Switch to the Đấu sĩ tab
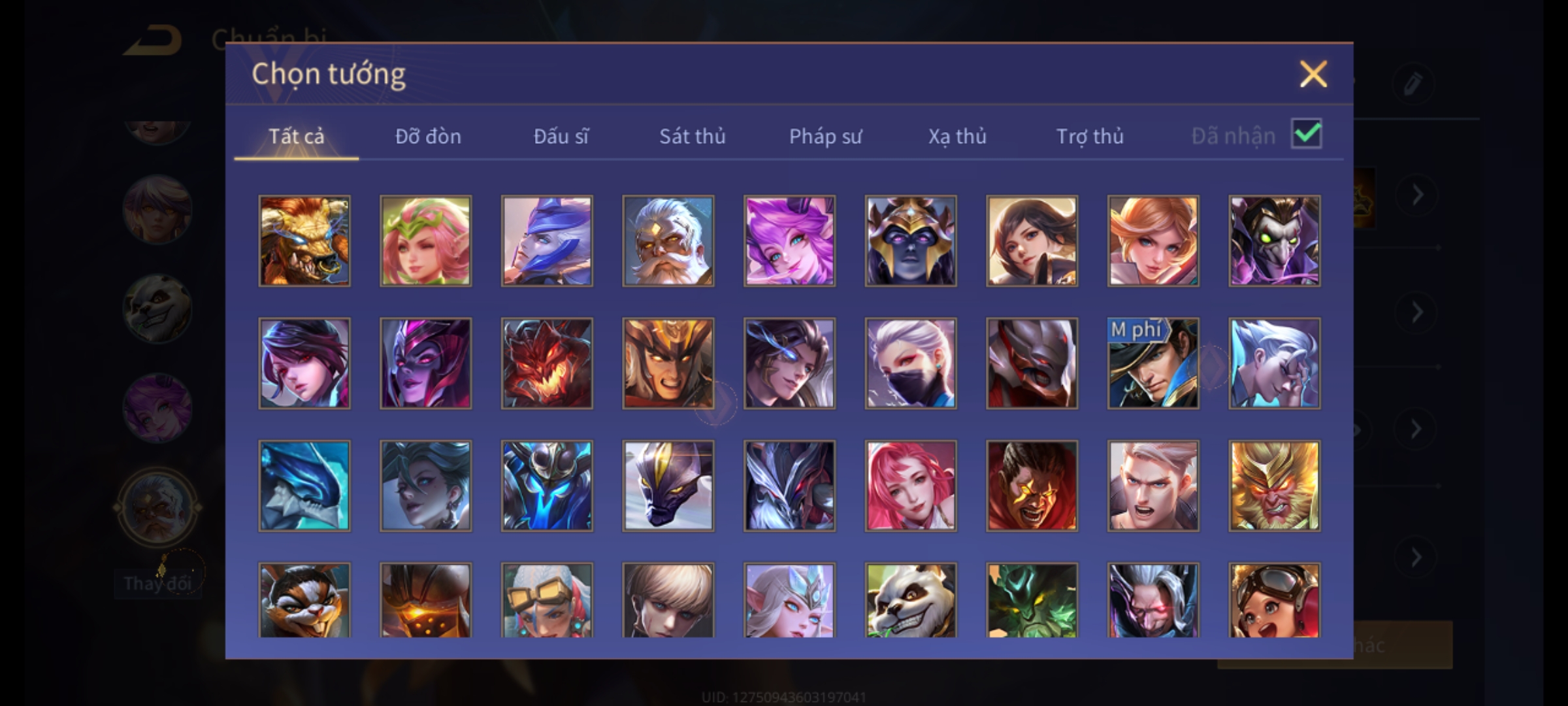The width and height of the screenshot is (1568, 706). pos(561,136)
